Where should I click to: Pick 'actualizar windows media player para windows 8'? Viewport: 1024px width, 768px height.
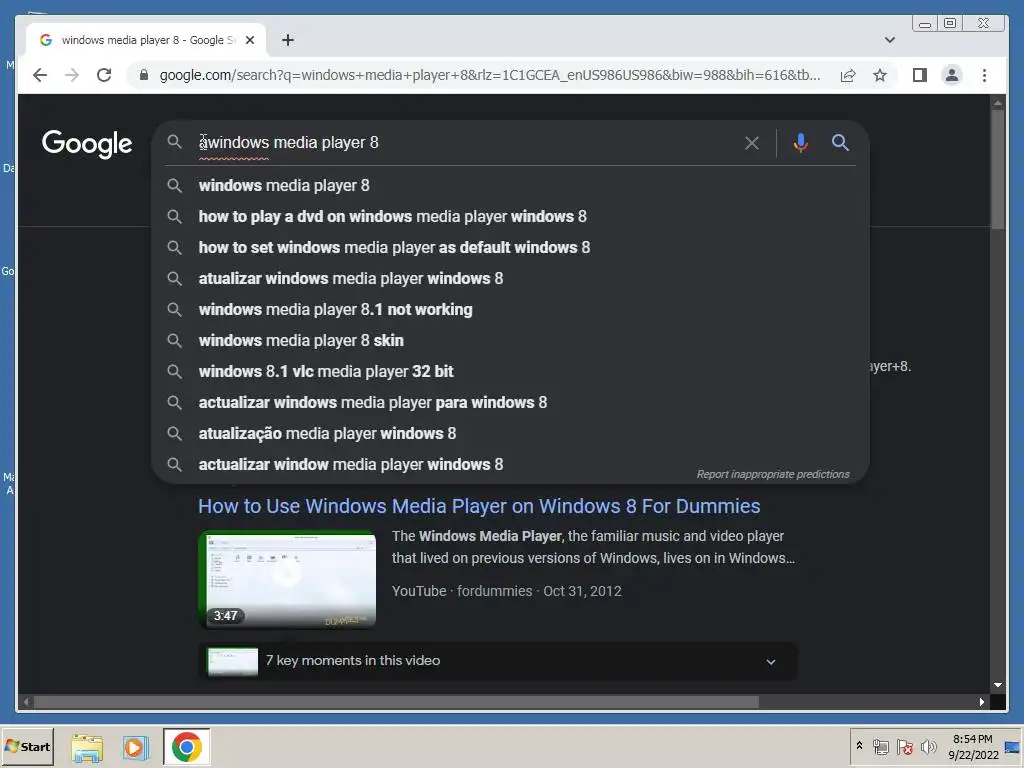510,402
